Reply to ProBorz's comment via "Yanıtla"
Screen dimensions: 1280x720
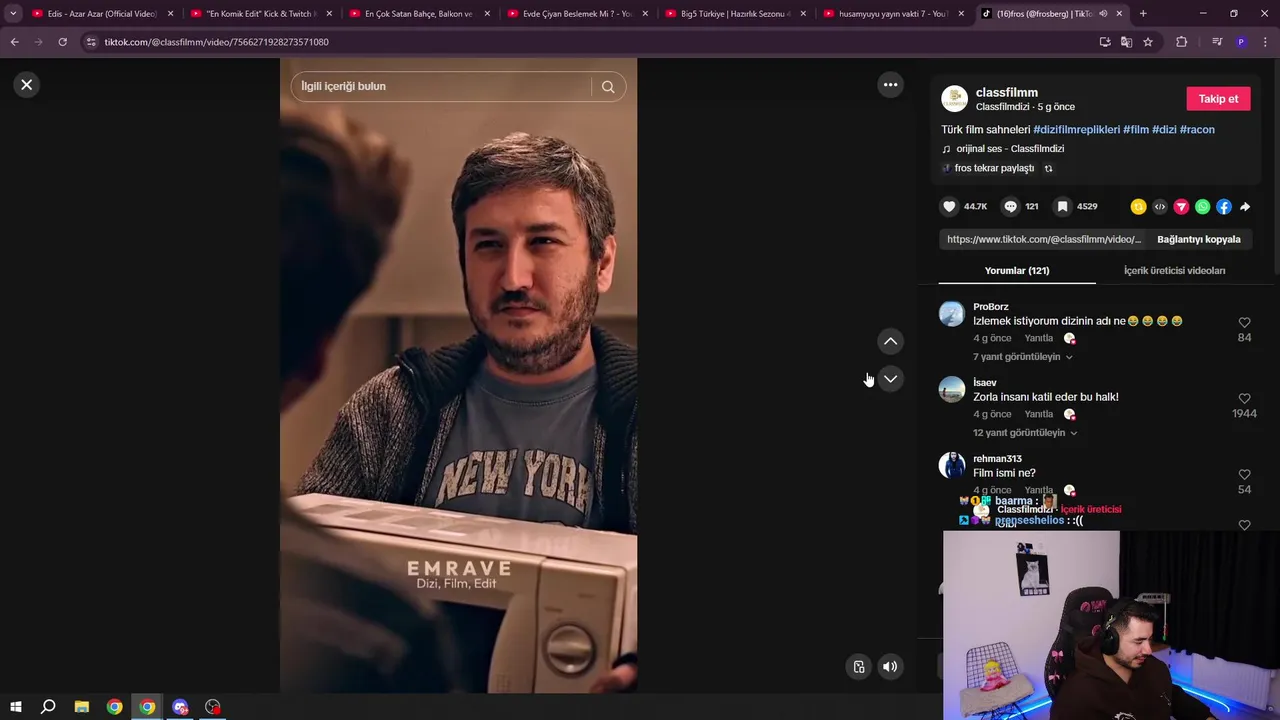[1038, 338]
